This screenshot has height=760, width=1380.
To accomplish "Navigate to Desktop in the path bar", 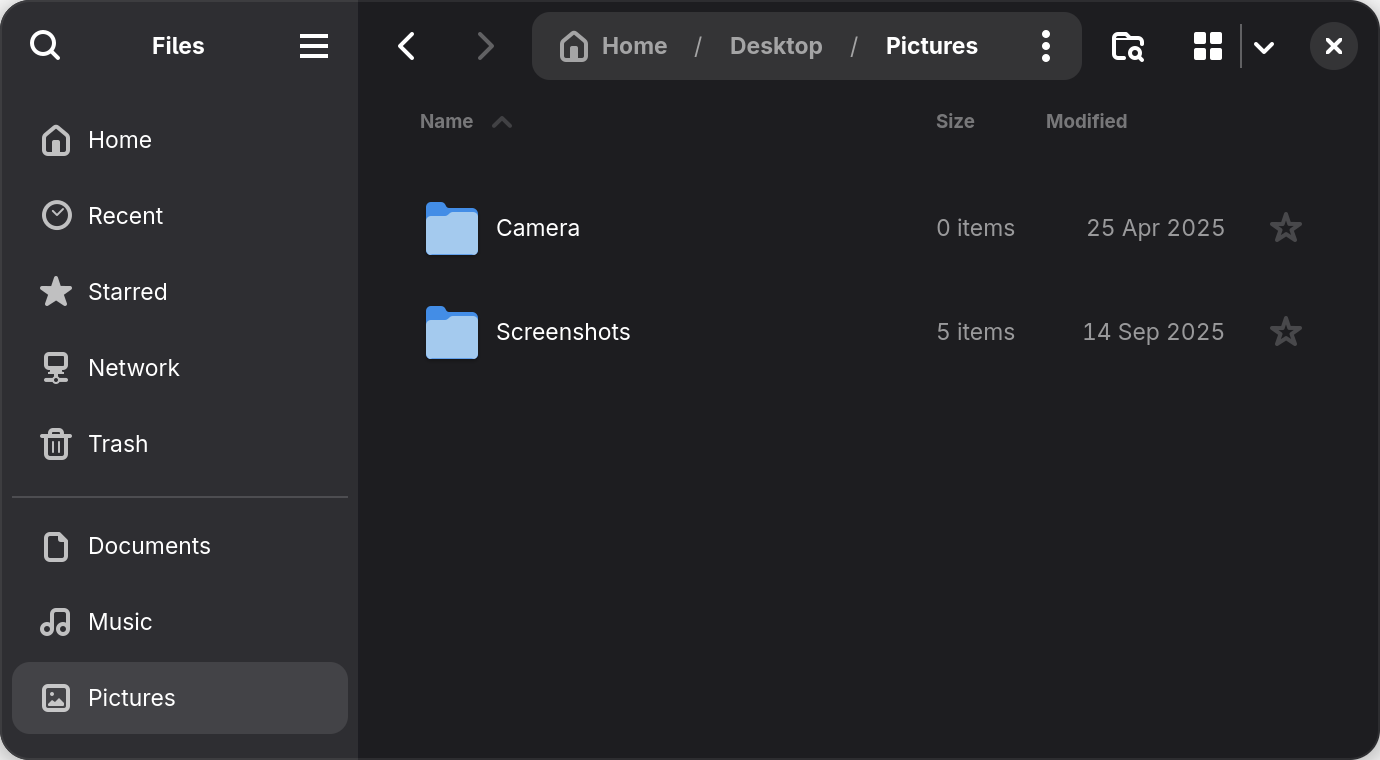I will point(776,46).
